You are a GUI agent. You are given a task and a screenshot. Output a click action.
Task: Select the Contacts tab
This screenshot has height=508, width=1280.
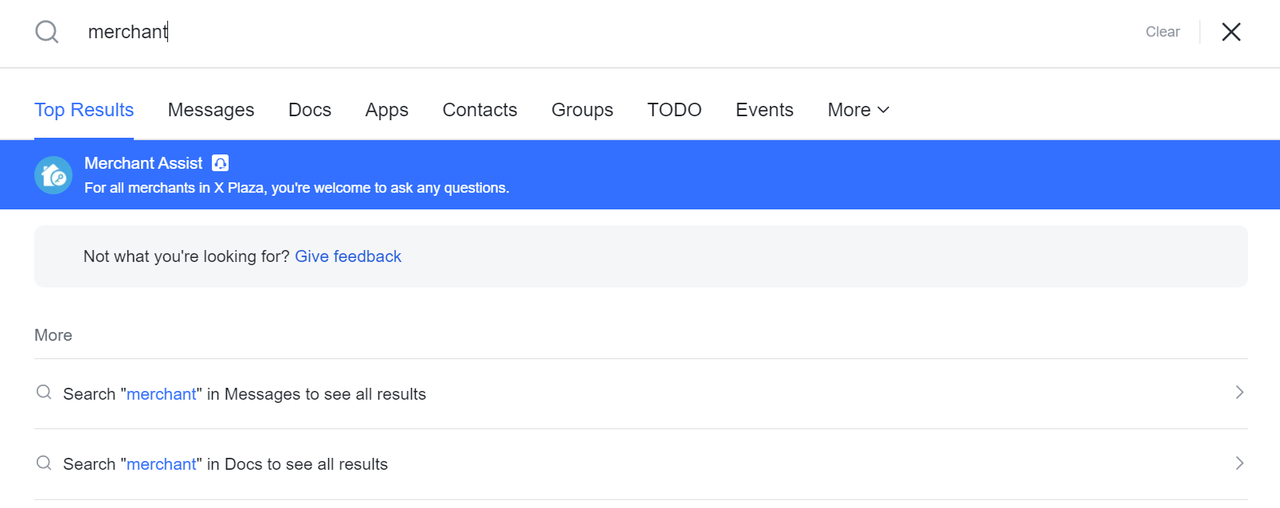pyautogui.click(x=480, y=110)
